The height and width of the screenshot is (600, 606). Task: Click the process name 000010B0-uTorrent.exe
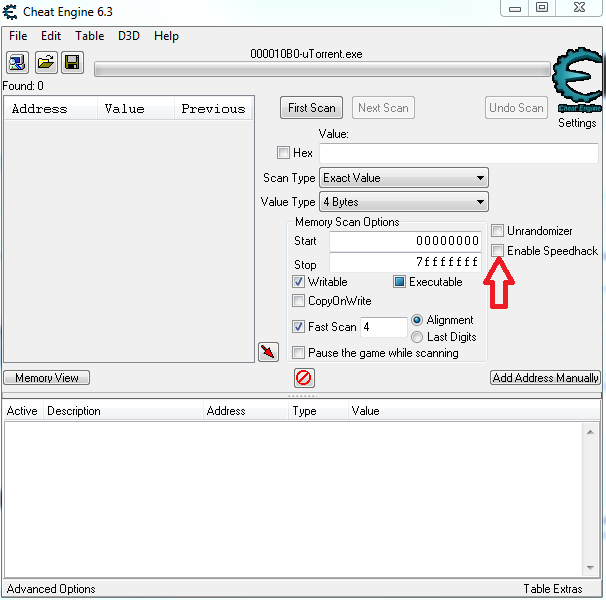click(x=306, y=54)
